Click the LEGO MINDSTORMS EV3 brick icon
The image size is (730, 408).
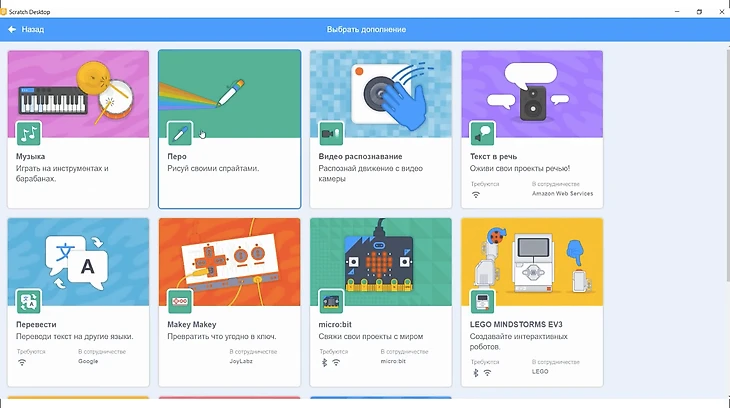(482, 301)
